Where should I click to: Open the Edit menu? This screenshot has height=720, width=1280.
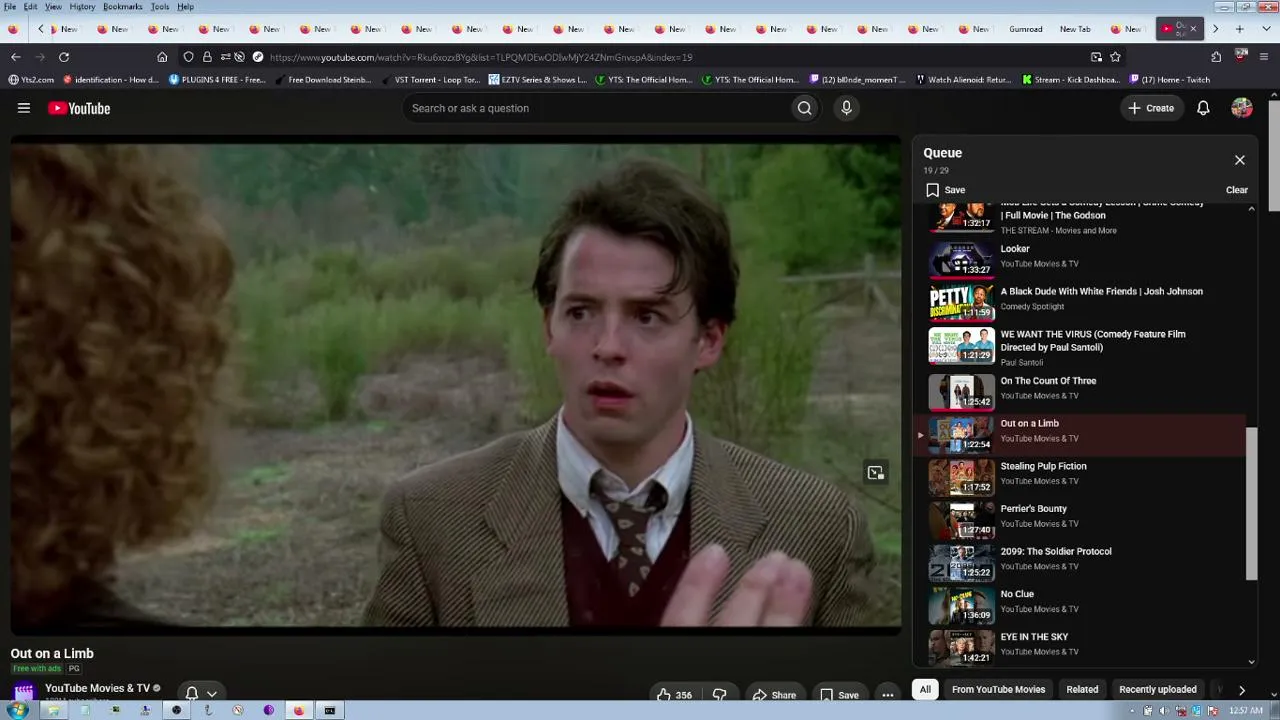tap(31, 7)
